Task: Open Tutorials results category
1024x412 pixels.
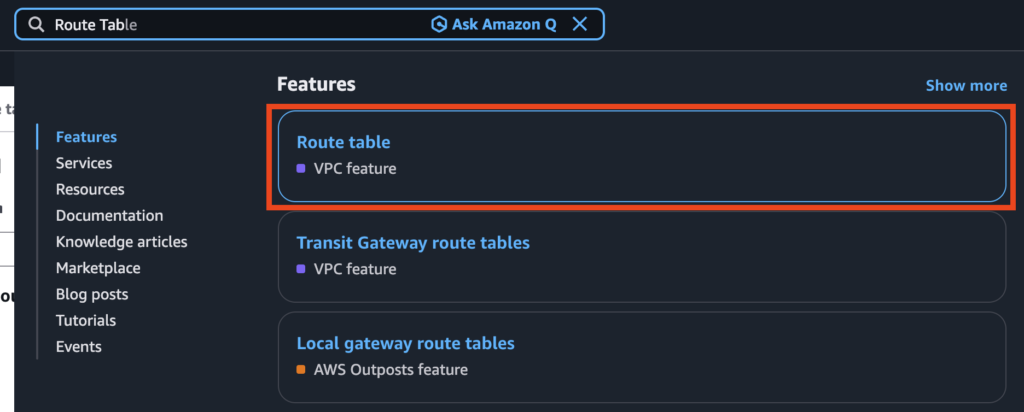Action: pos(86,320)
